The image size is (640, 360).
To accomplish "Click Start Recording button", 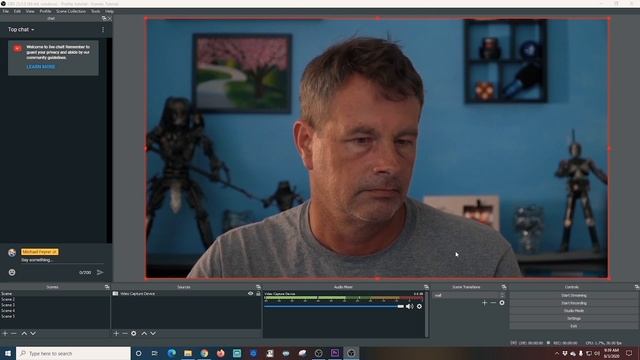I will tap(573, 303).
